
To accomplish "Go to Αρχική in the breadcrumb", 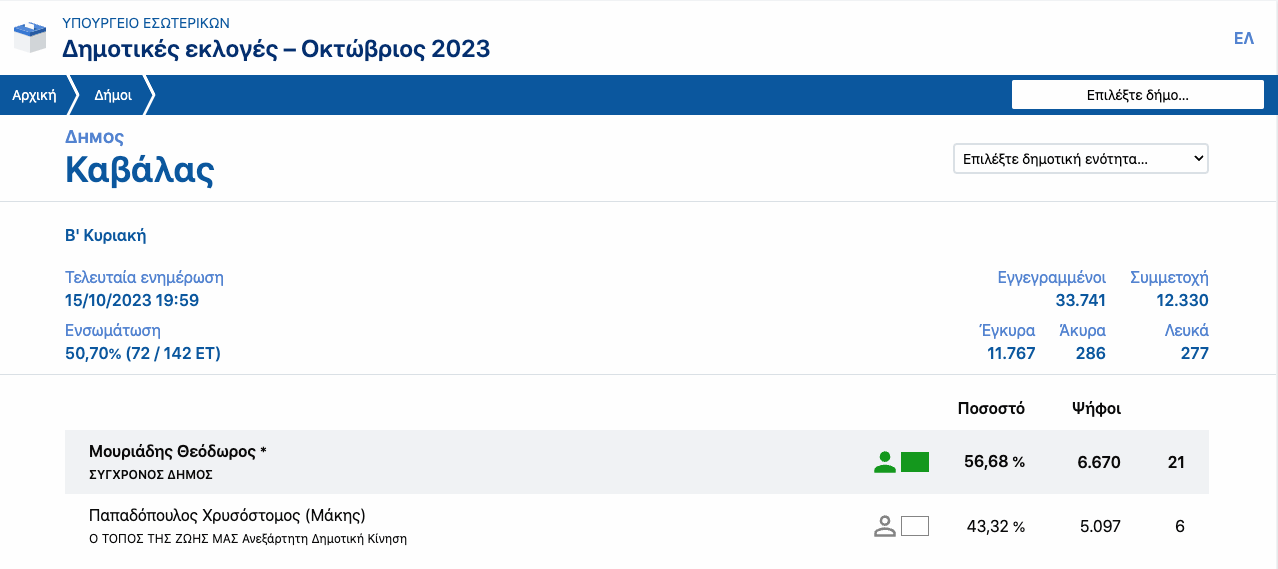I will pos(33,96).
